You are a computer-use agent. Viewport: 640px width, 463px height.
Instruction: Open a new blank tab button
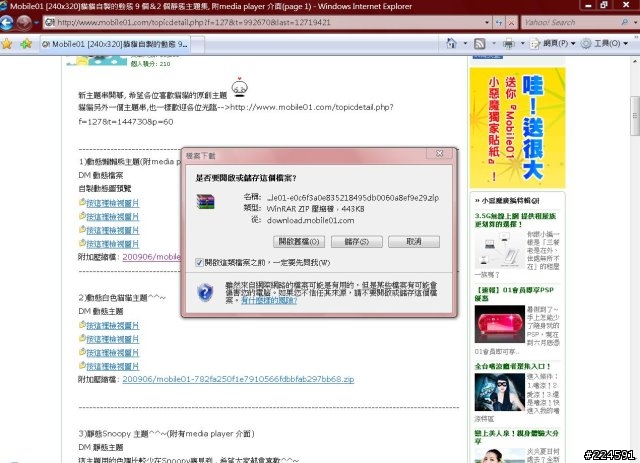pos(198,45)
